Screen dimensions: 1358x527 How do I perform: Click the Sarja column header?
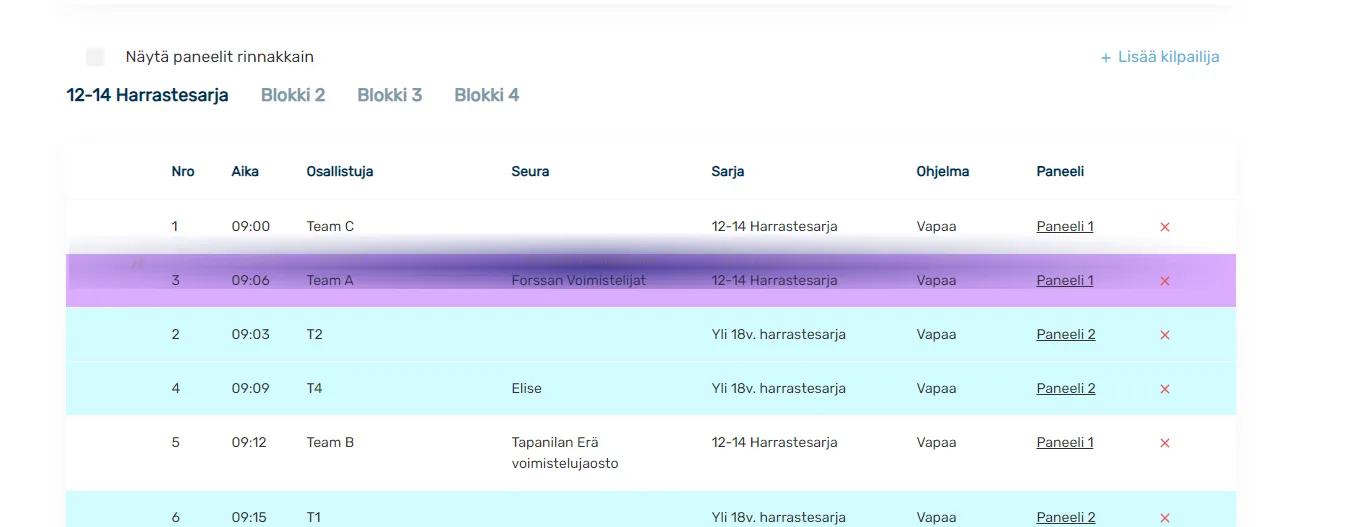coord(728,171)
